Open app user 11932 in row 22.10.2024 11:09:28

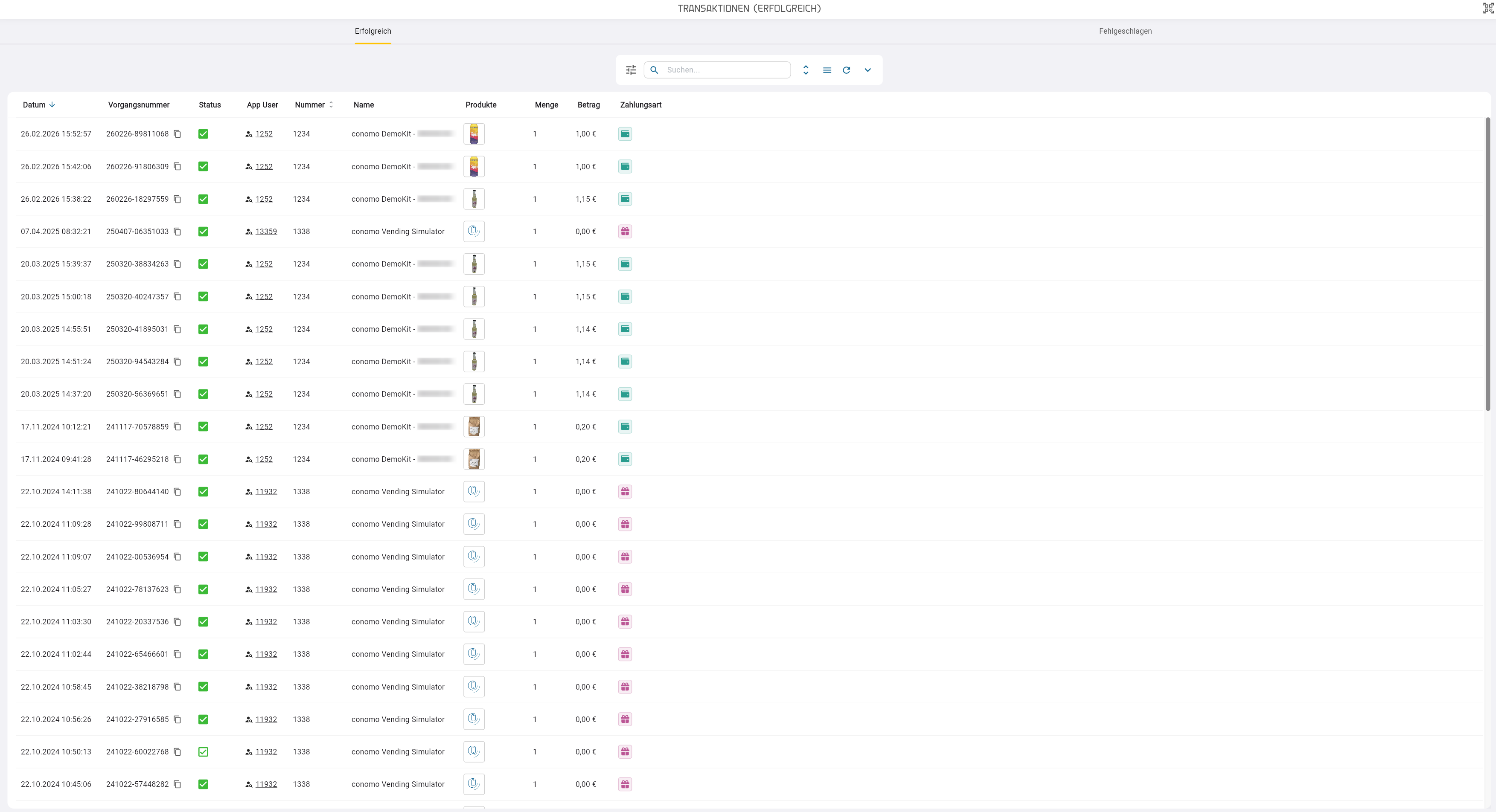tap(266, 524)
